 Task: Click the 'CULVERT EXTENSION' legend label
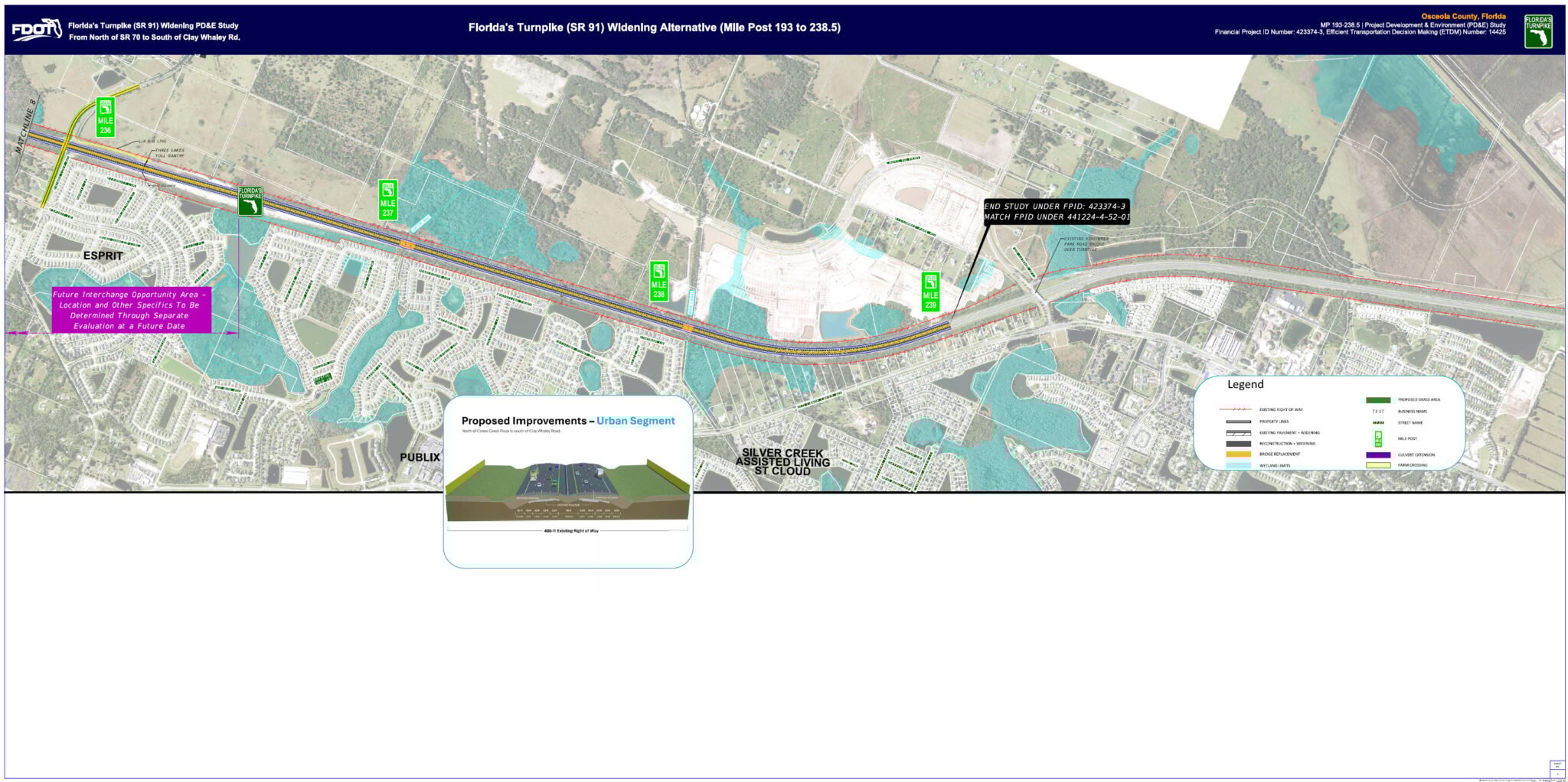coord(1416,455)
